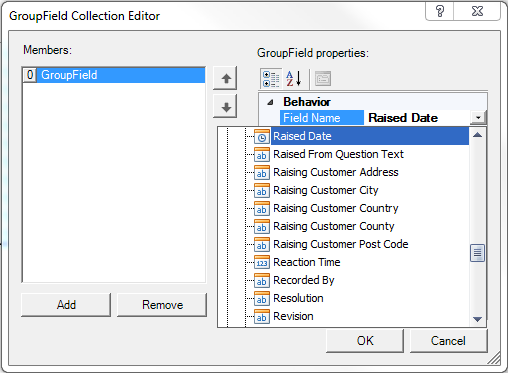The image size is (508, 373).
Task: Click the ab icon beside Raising Customer Post Code
Action: [x=262, y=244]
